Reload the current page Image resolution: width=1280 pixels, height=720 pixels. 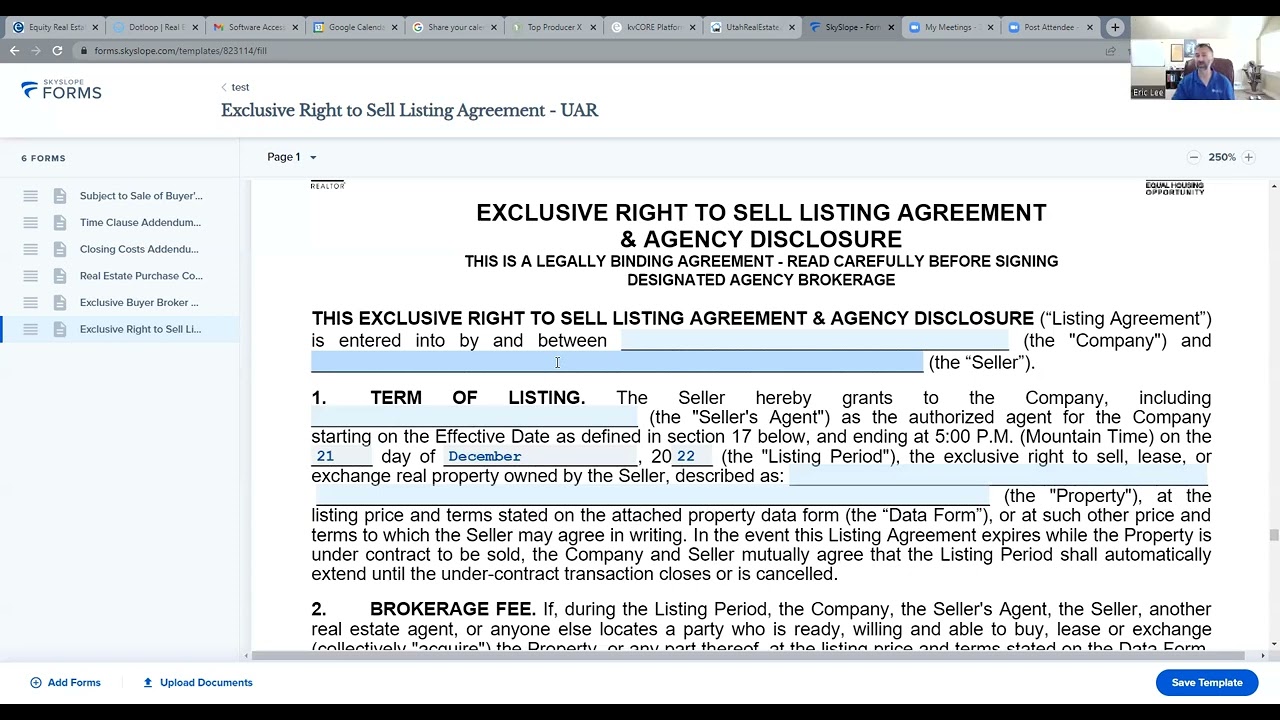pyautogui.click(x=57, y=50)
